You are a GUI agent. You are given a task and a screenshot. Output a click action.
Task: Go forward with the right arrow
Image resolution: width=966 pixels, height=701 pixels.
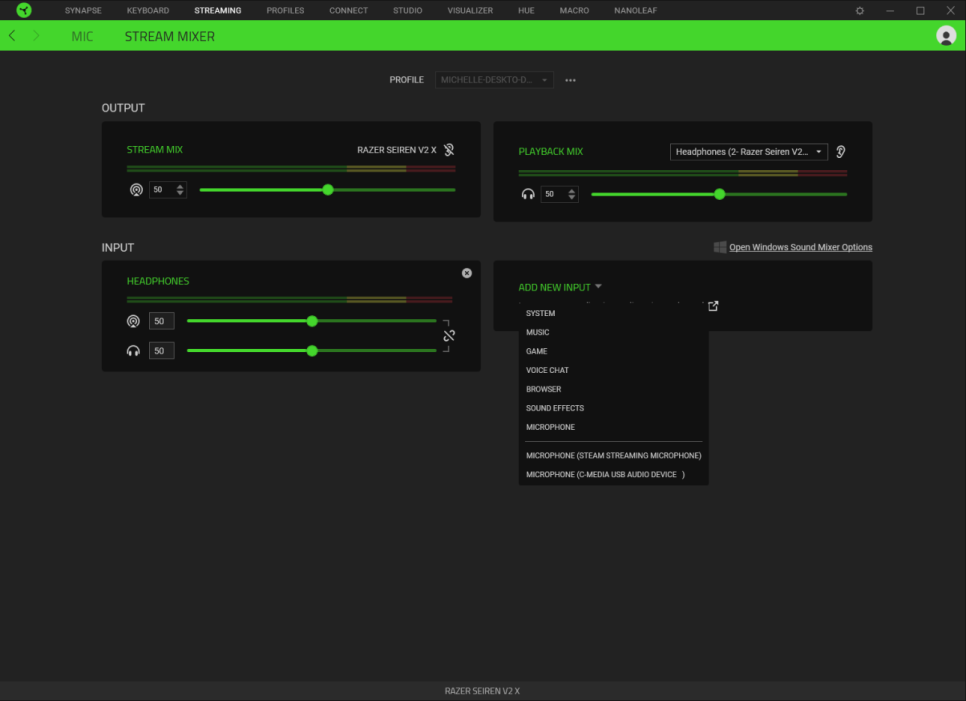click(x=36, y=36)
